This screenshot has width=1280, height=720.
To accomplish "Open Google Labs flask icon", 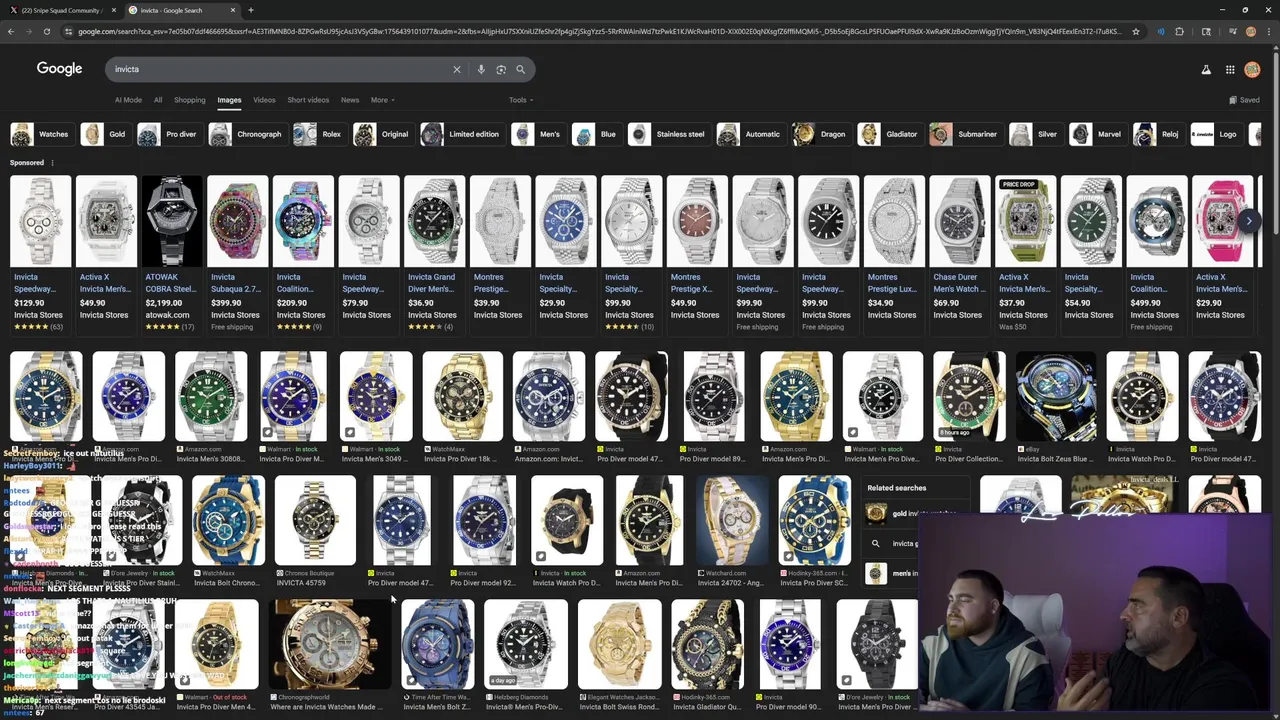I will pos(1206,69).
